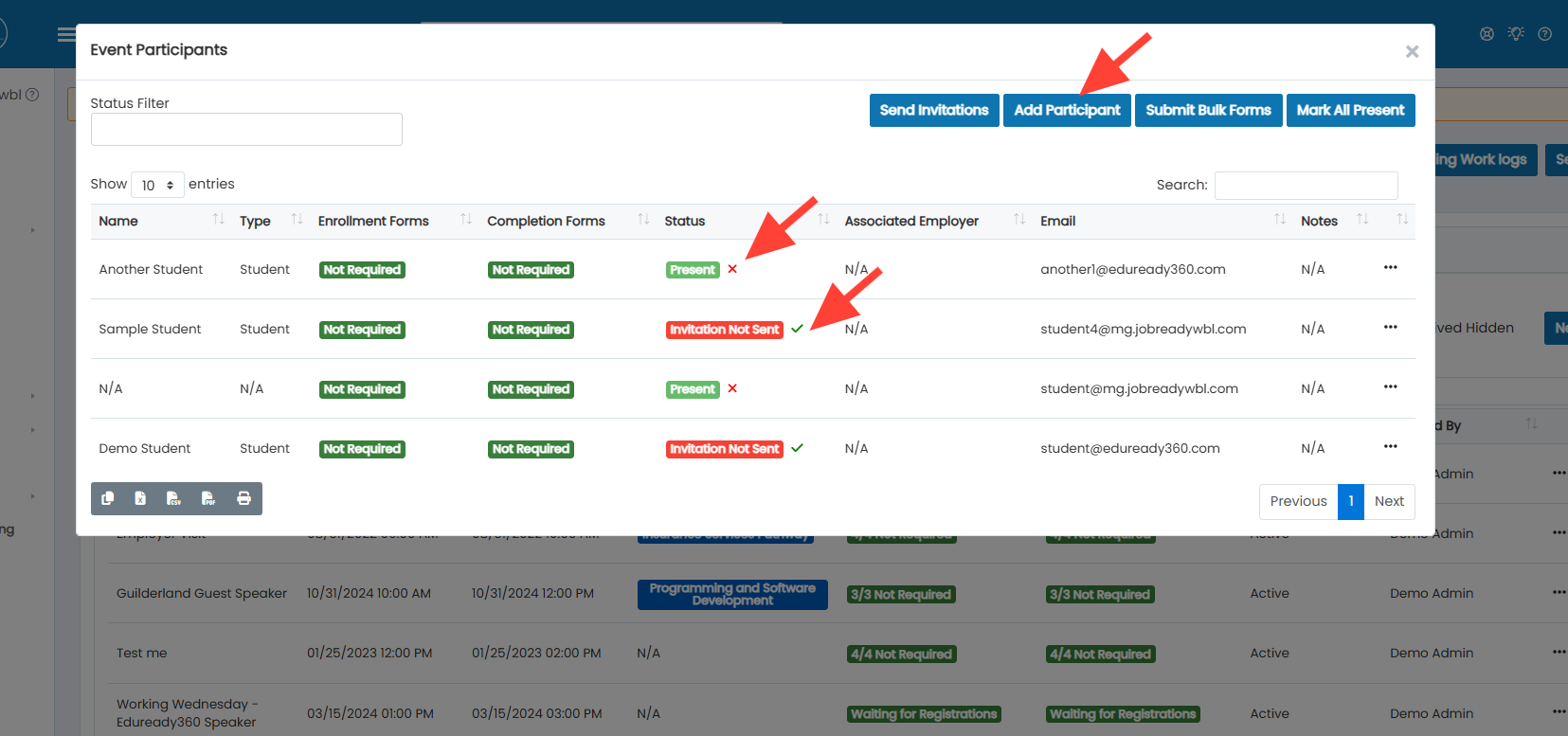
Task: Open the support lifebuoy icon in header
Action: point(1487,34)
